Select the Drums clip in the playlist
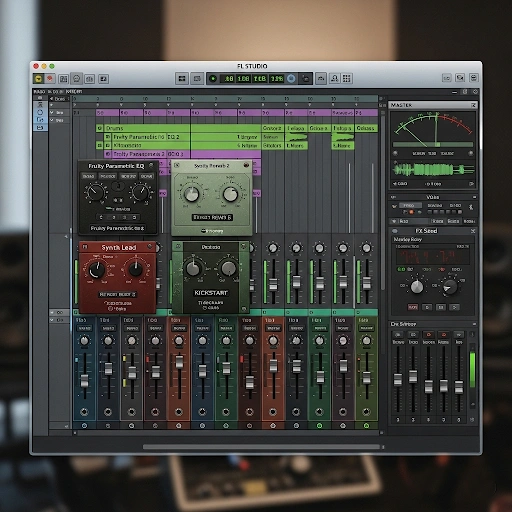Screen dimensions: 512x512 point(182,128)
